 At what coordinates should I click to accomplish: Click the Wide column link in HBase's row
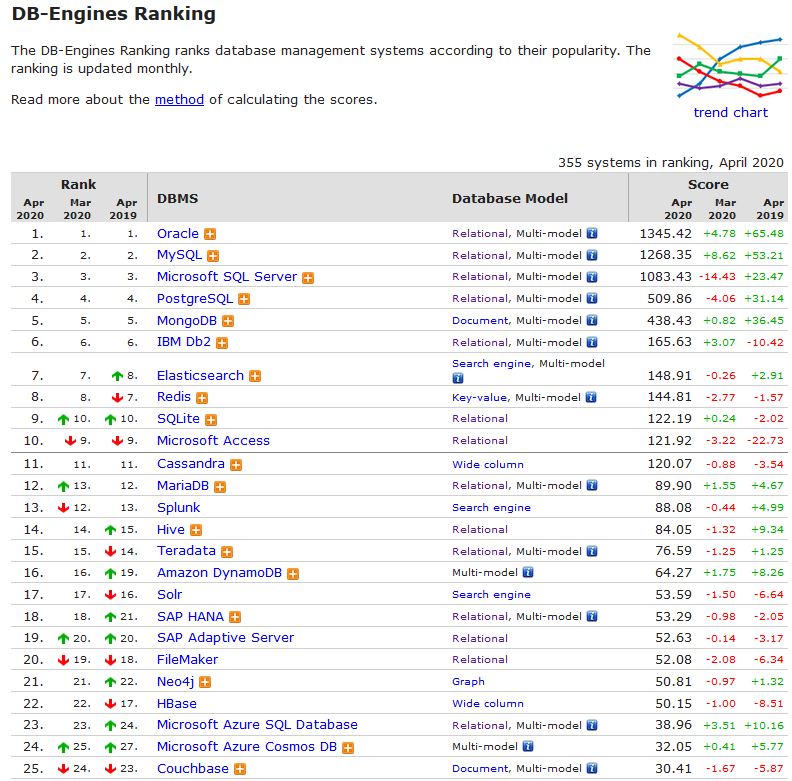coord(488,704)
